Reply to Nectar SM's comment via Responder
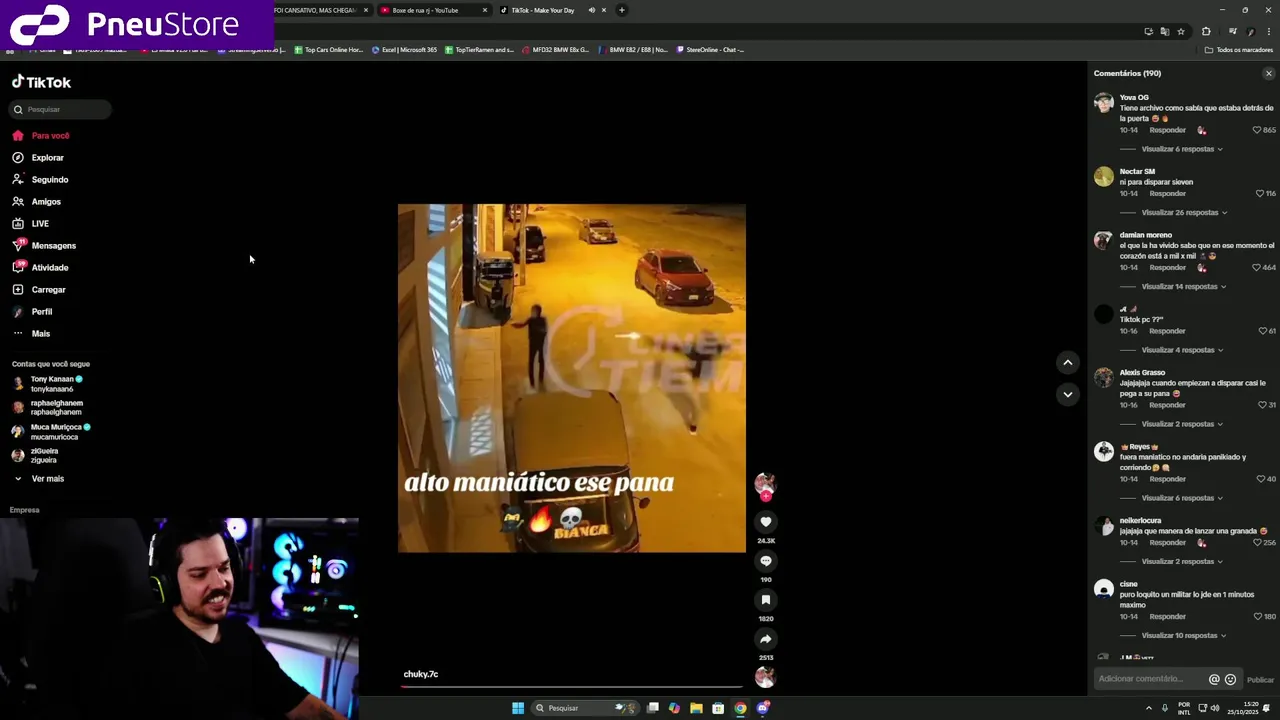 click(x=1167, y=193)
